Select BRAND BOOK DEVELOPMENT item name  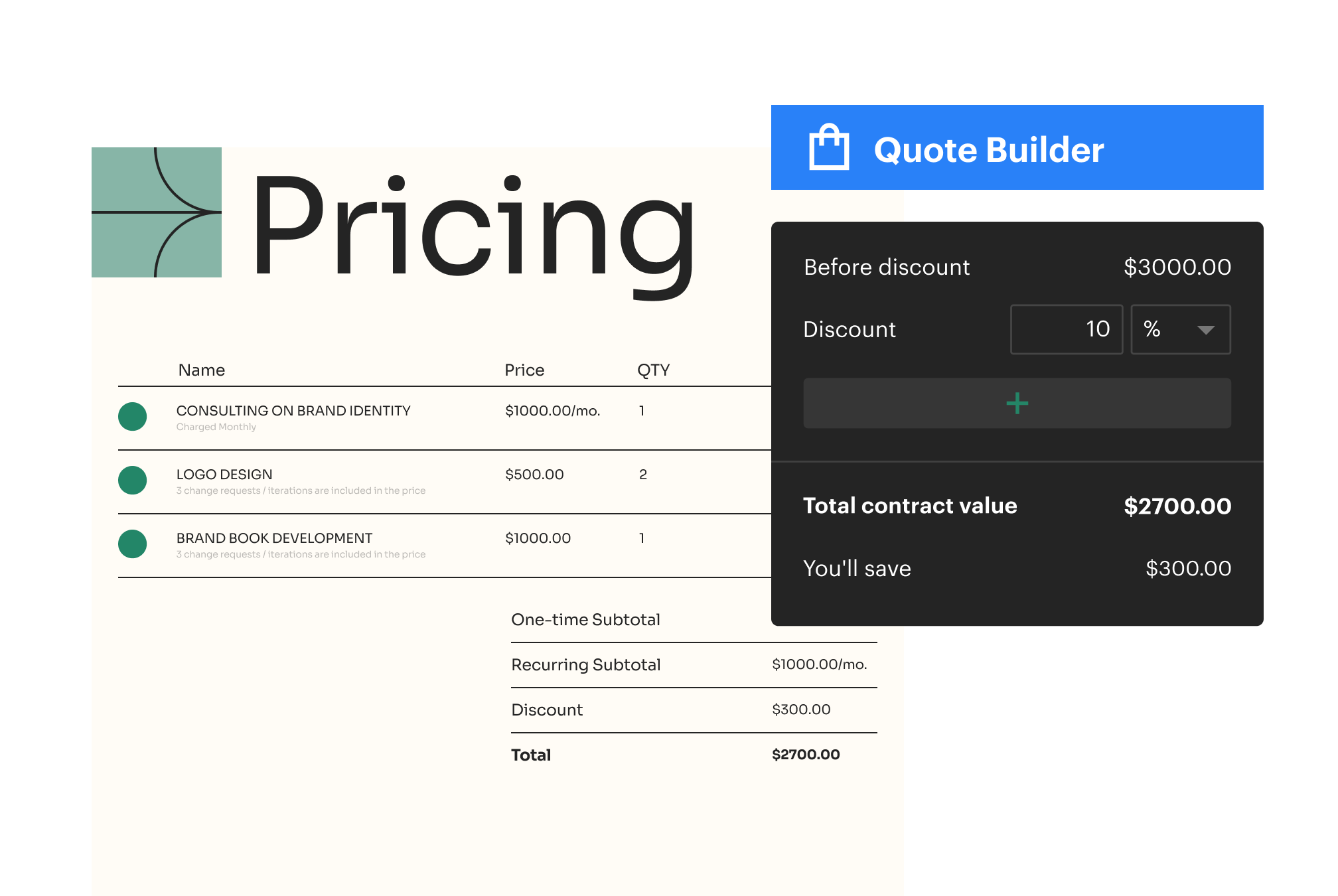click(274, 538)
